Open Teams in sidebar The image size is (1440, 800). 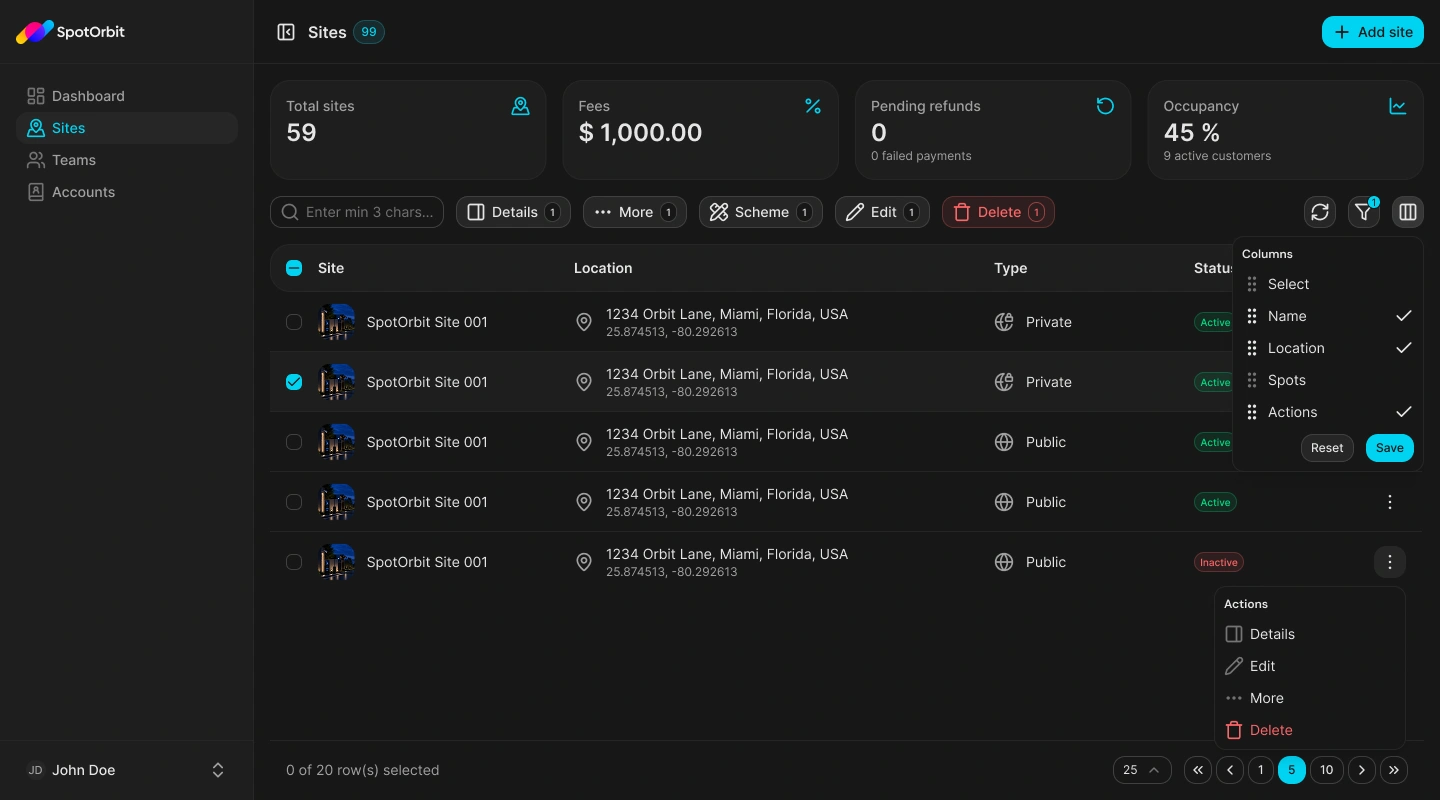[127, 160]
